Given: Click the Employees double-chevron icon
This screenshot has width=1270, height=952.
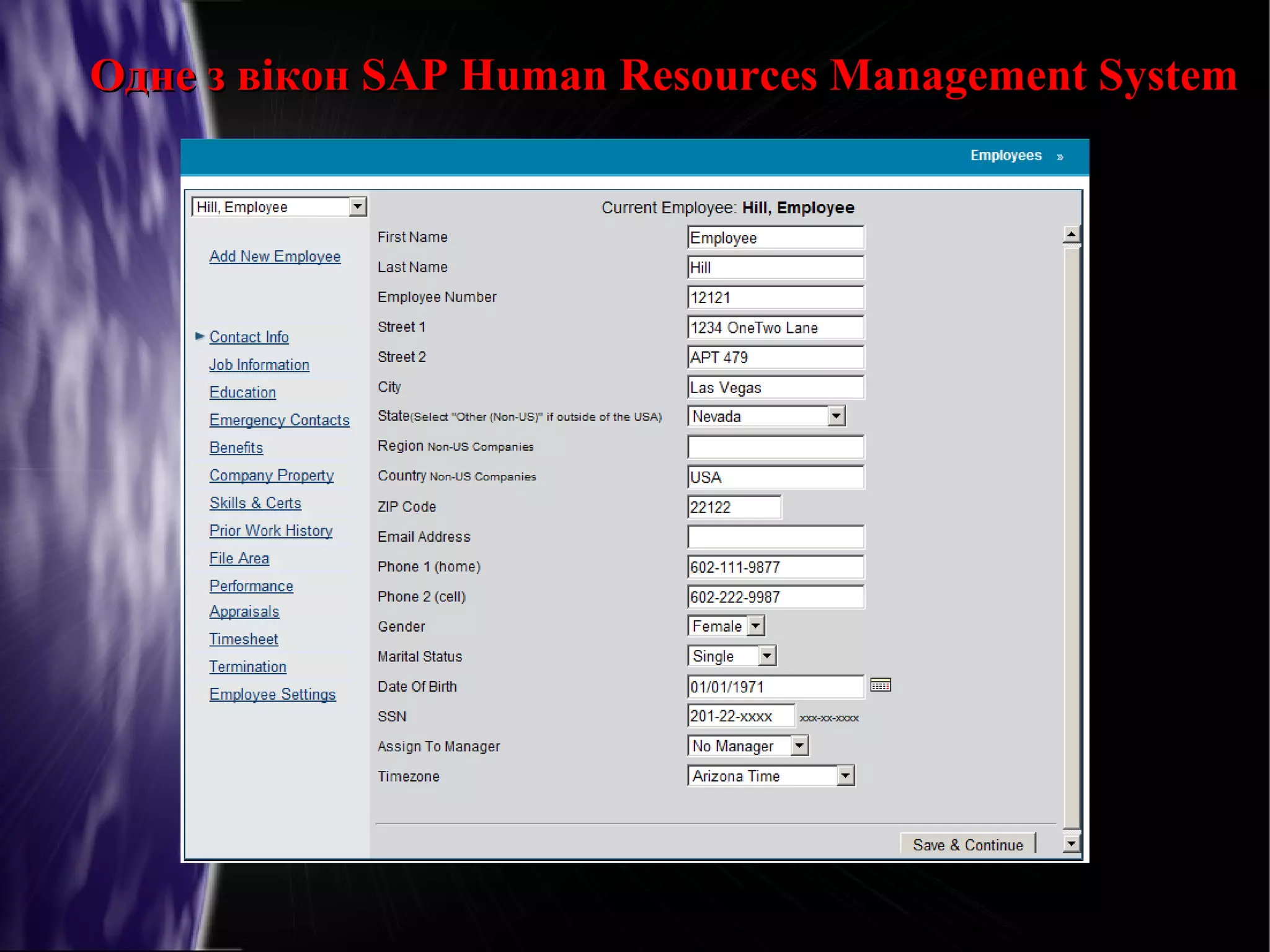Looking at the screenshot, I should 1060,157.
